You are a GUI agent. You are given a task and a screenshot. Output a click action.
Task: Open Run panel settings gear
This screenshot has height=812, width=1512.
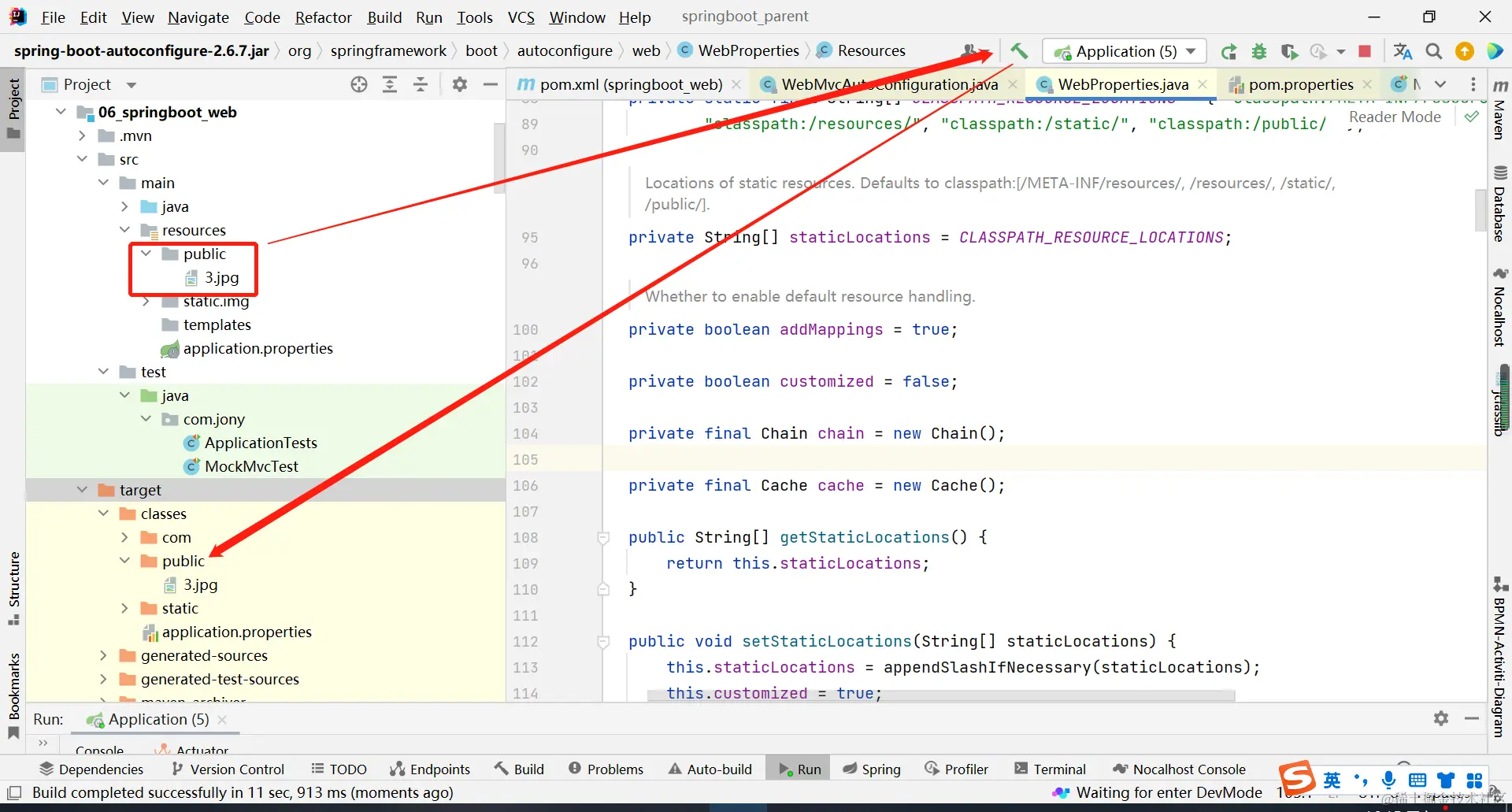coord(1441,718)
